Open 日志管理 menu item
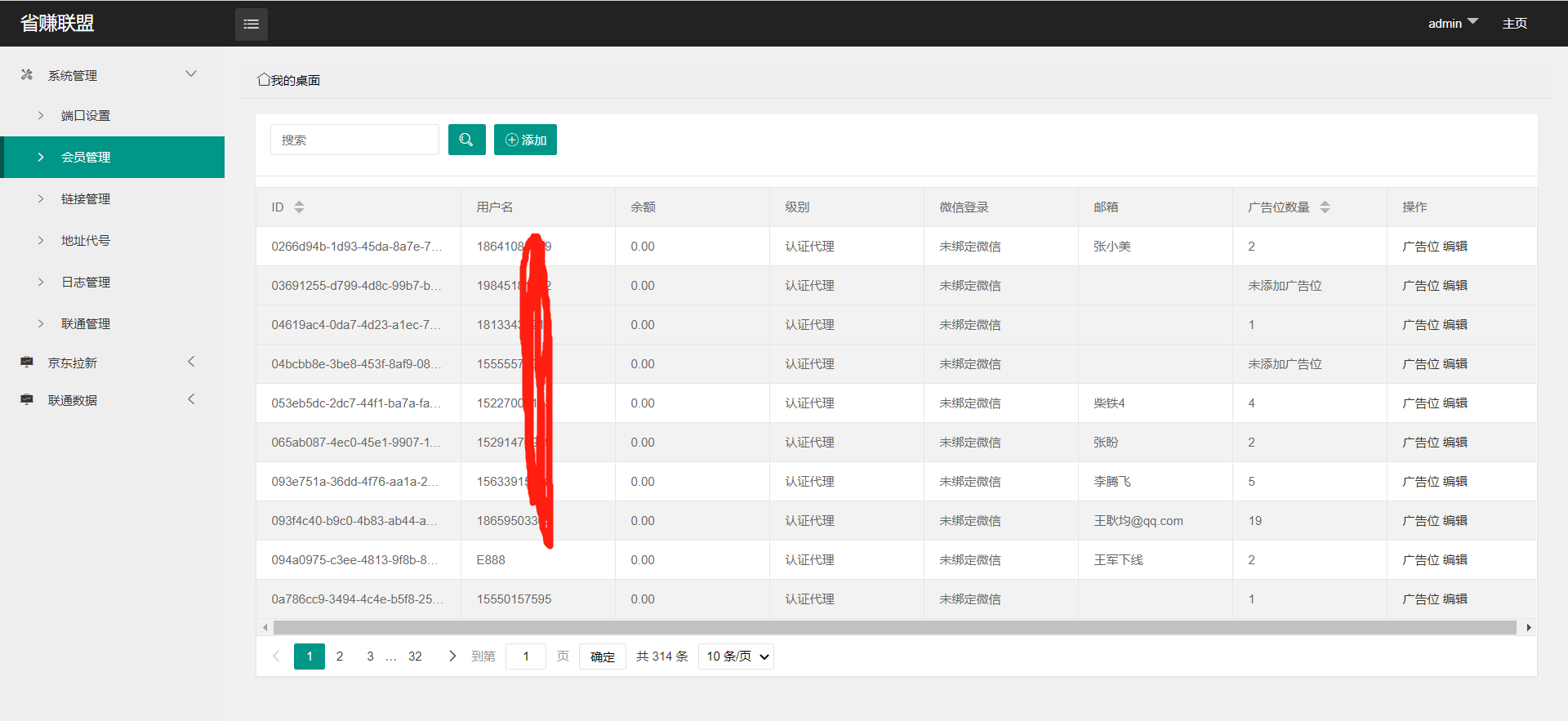This screenshot has height=721, width=1568. (x=113, y=282)
